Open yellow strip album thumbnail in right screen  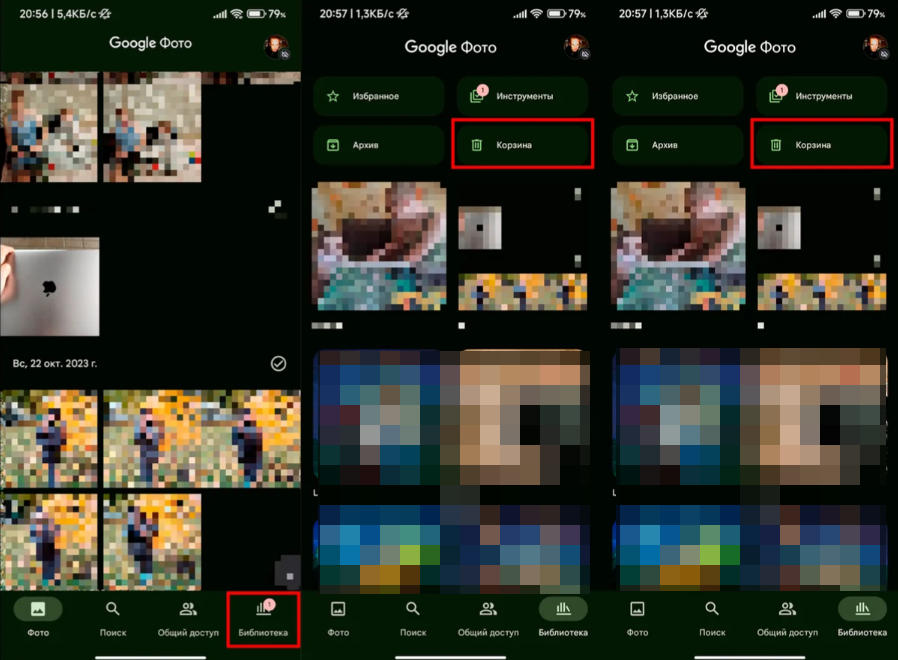[822, 292]
